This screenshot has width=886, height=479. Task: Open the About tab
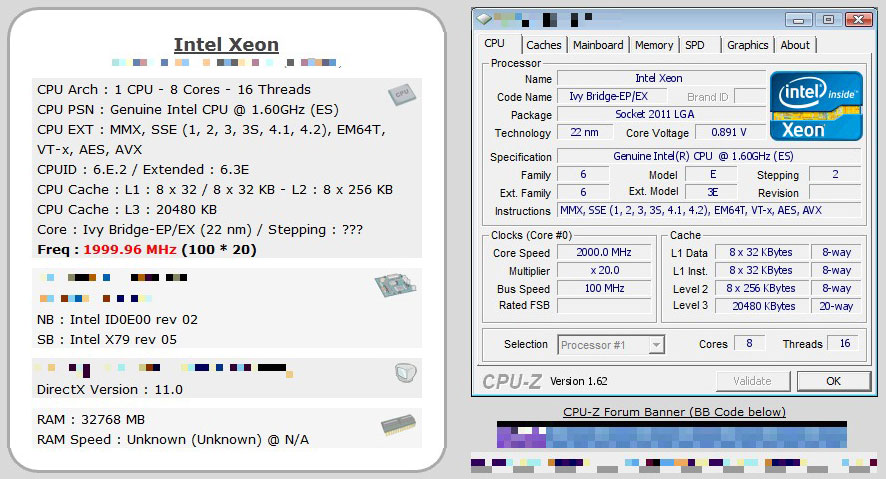(x=795, y=45)
